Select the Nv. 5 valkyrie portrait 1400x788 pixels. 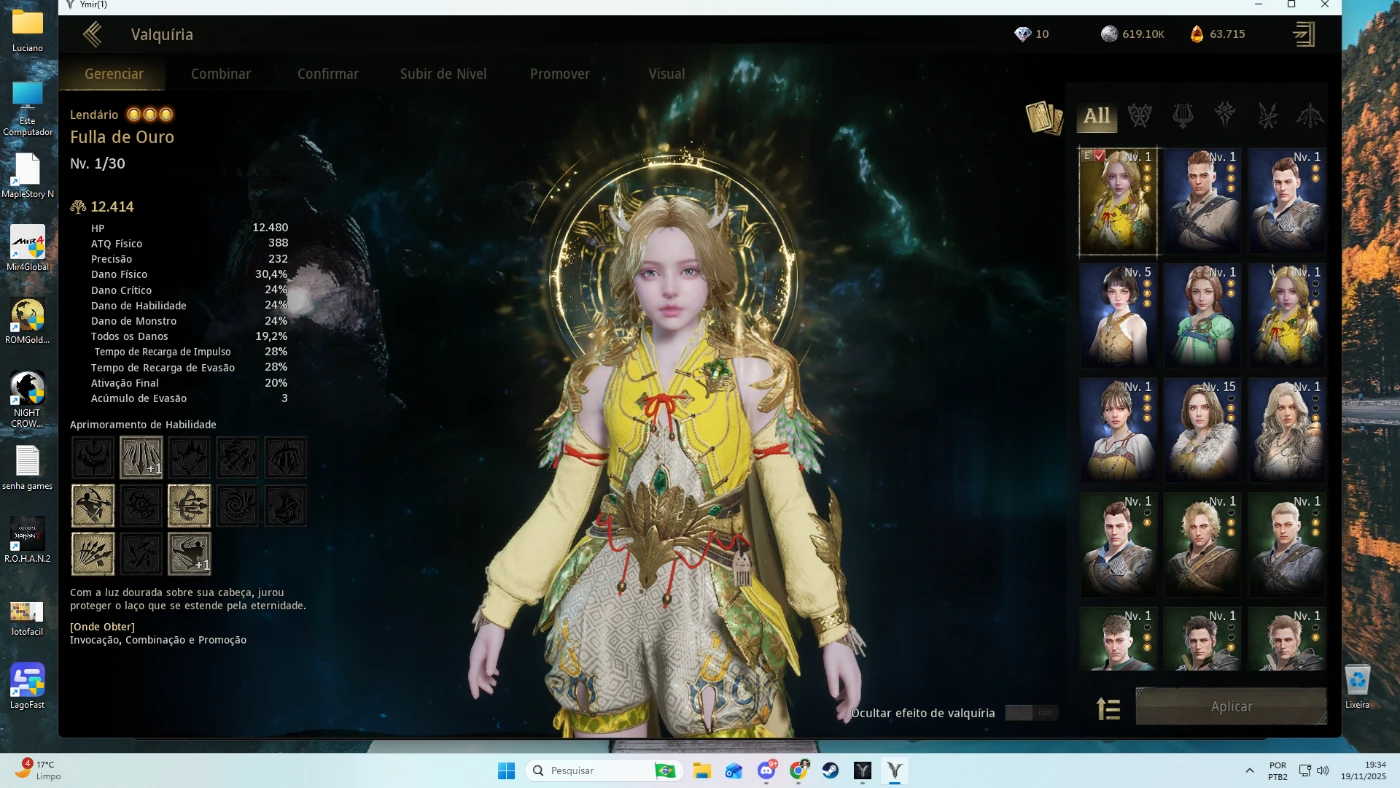pyautogui.click(x=1118, y=316)
